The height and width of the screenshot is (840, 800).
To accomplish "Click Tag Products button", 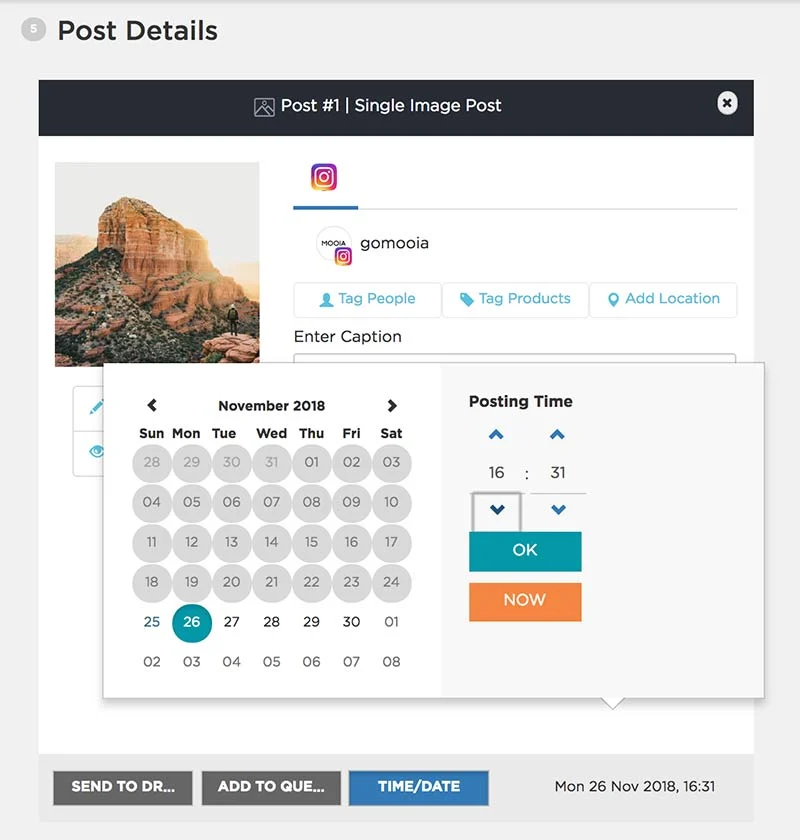I will (515, 299).
